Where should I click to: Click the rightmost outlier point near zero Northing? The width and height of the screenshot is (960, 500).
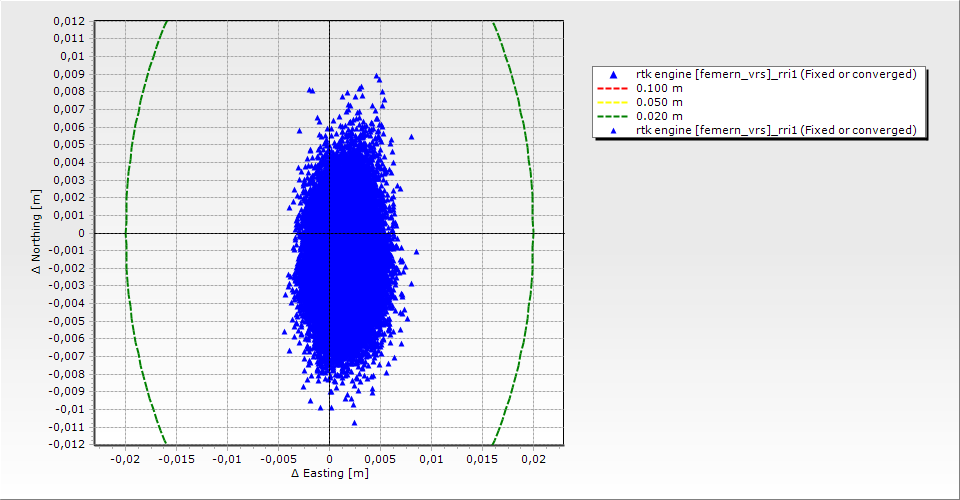pyautogui.click(x=416, y=252)
